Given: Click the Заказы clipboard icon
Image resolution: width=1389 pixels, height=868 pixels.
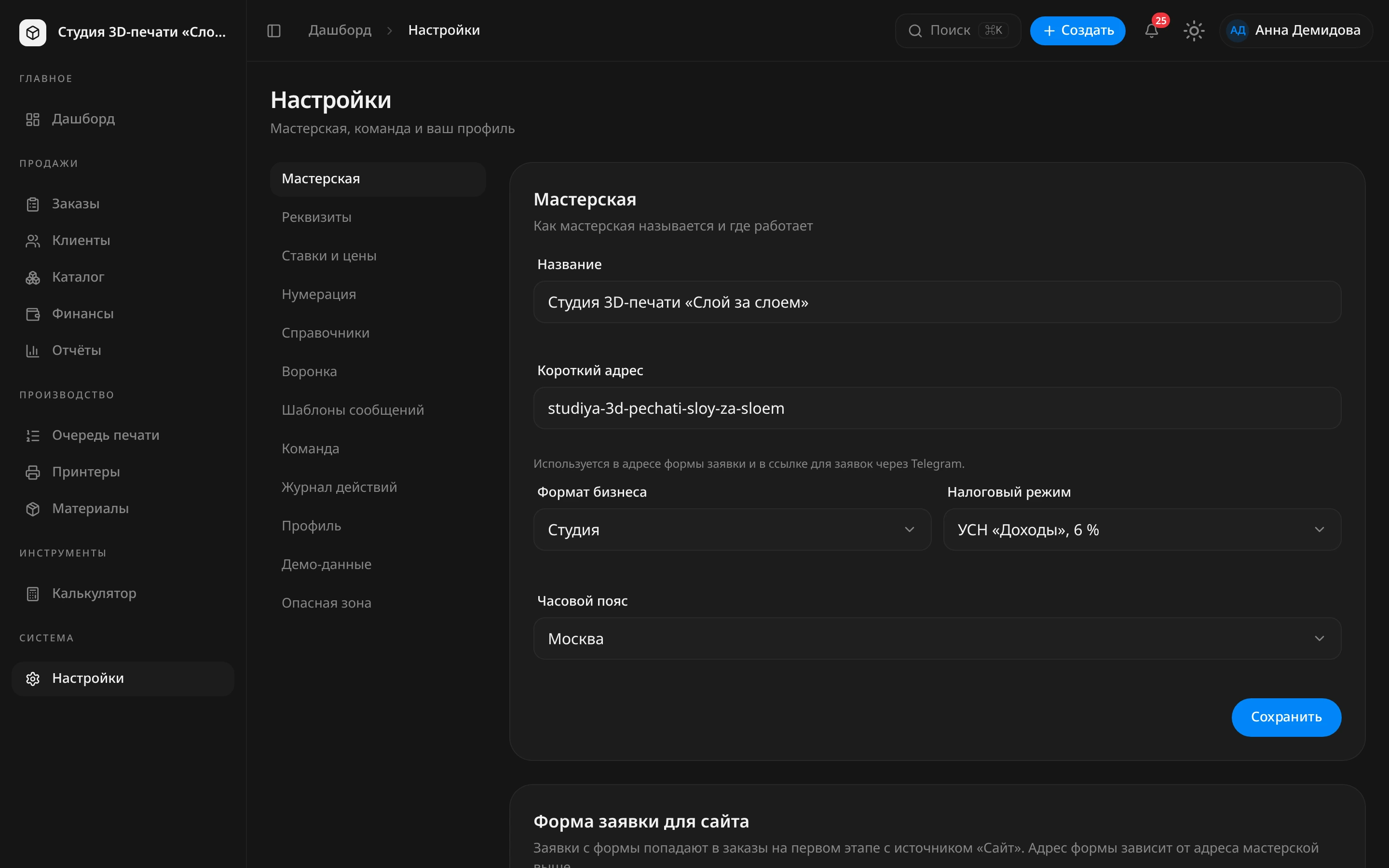Looking at the screenshot, I should 33,204.
